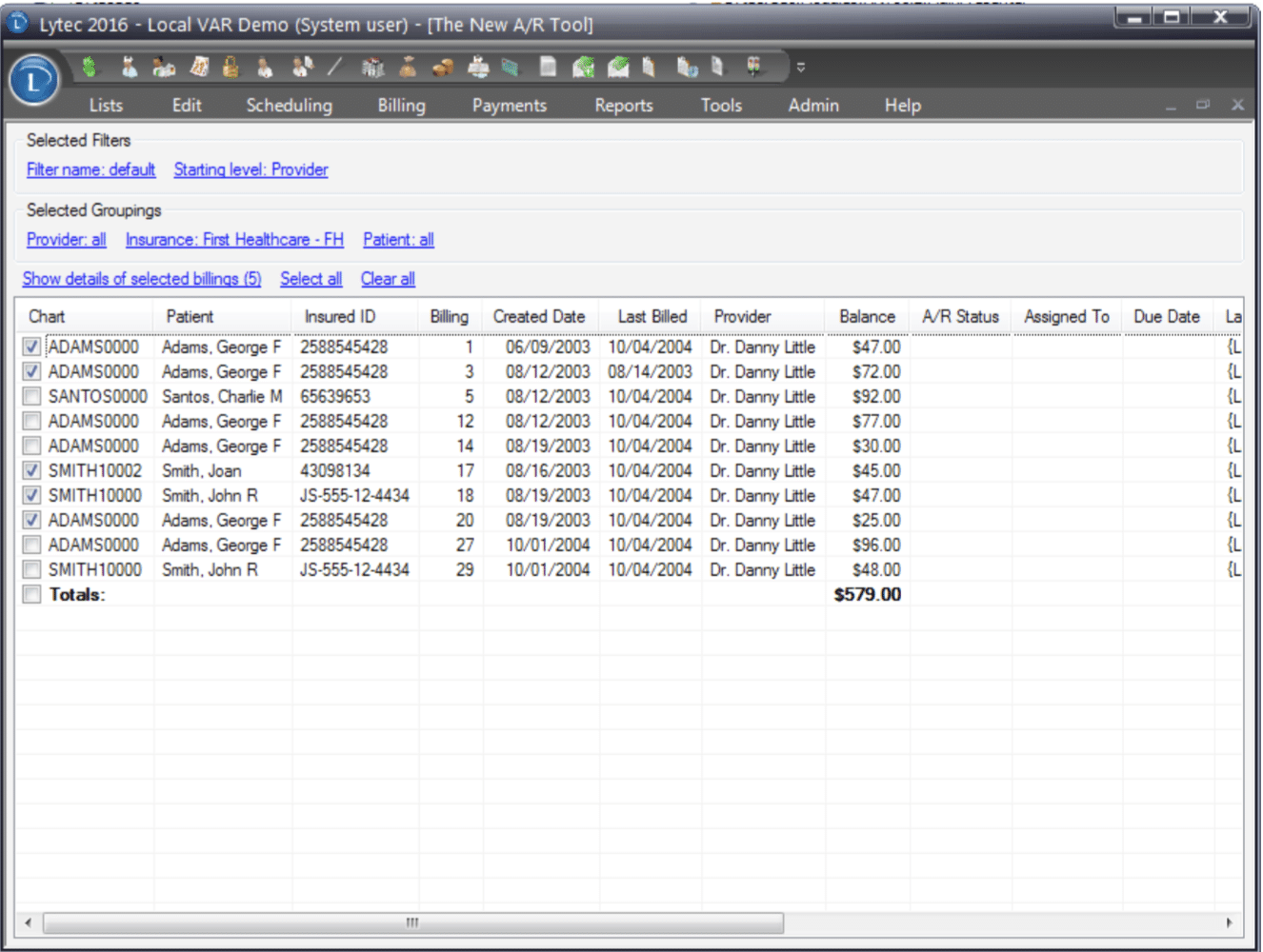Click the round Lytec application orb button

(34, 81)
